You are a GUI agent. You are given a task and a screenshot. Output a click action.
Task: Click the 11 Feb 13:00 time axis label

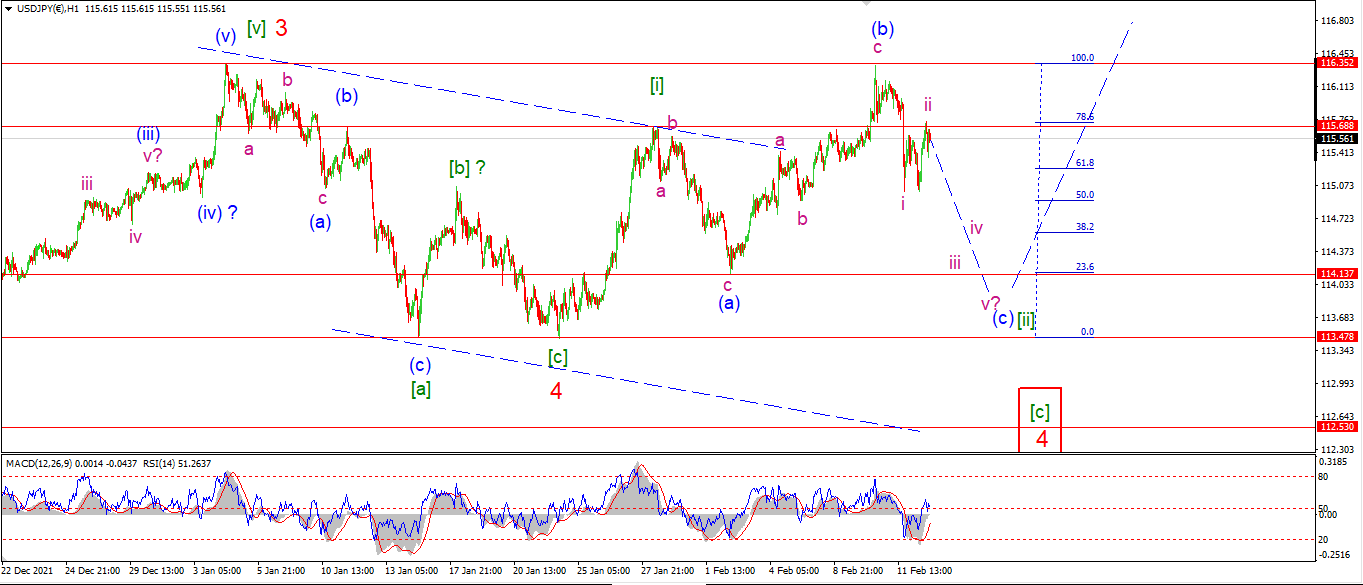pyautogui.click(x=922, y=571)
